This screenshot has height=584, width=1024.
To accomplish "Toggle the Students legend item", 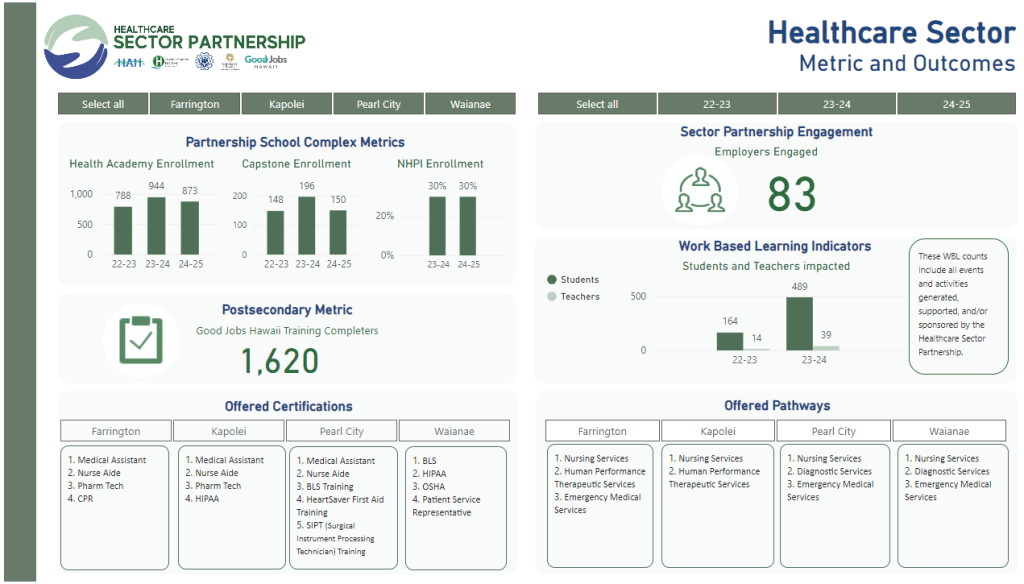I will tap(573, 280).
